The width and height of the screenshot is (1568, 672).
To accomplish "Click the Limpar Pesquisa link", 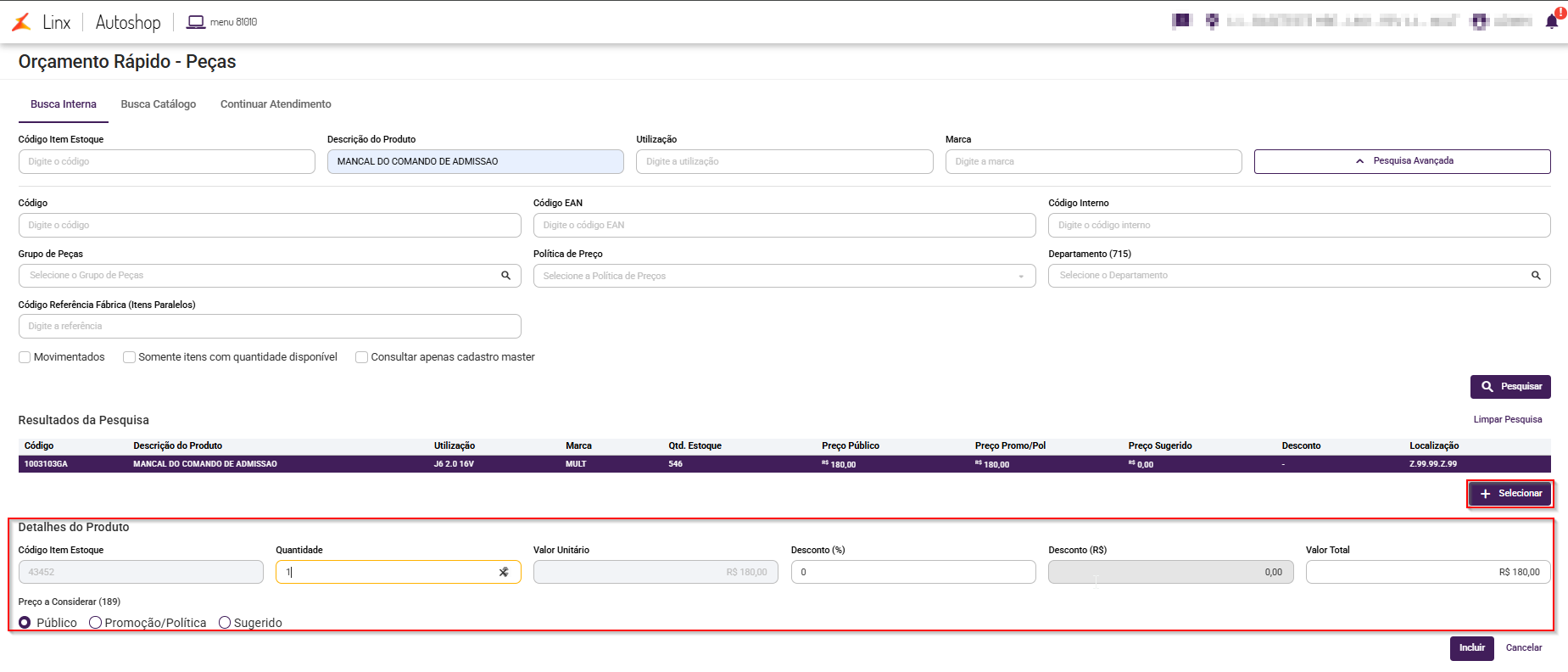I will 1507,419.
